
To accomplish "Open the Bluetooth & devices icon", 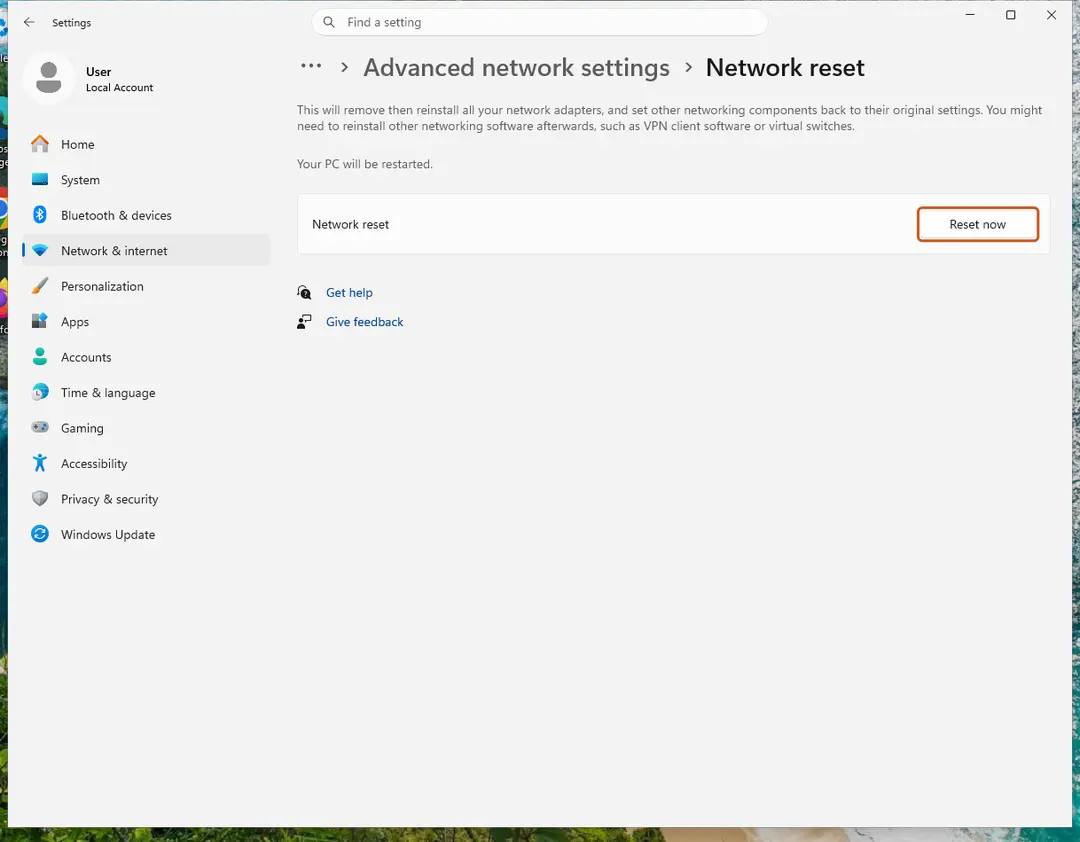I will click(x=40, y=215).
